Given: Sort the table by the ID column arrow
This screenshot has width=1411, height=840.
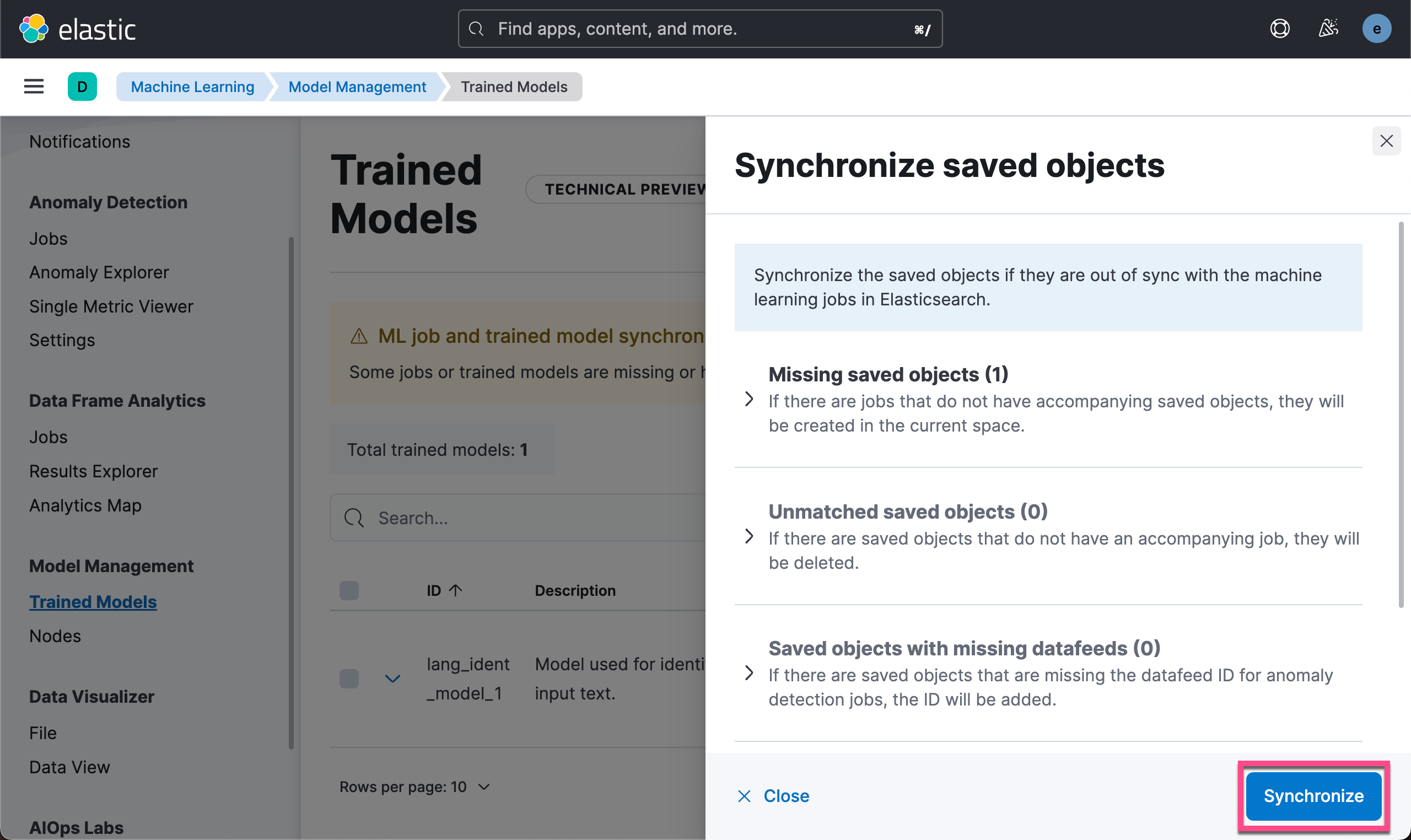Looking at the screenshot, I should point(456,590).
